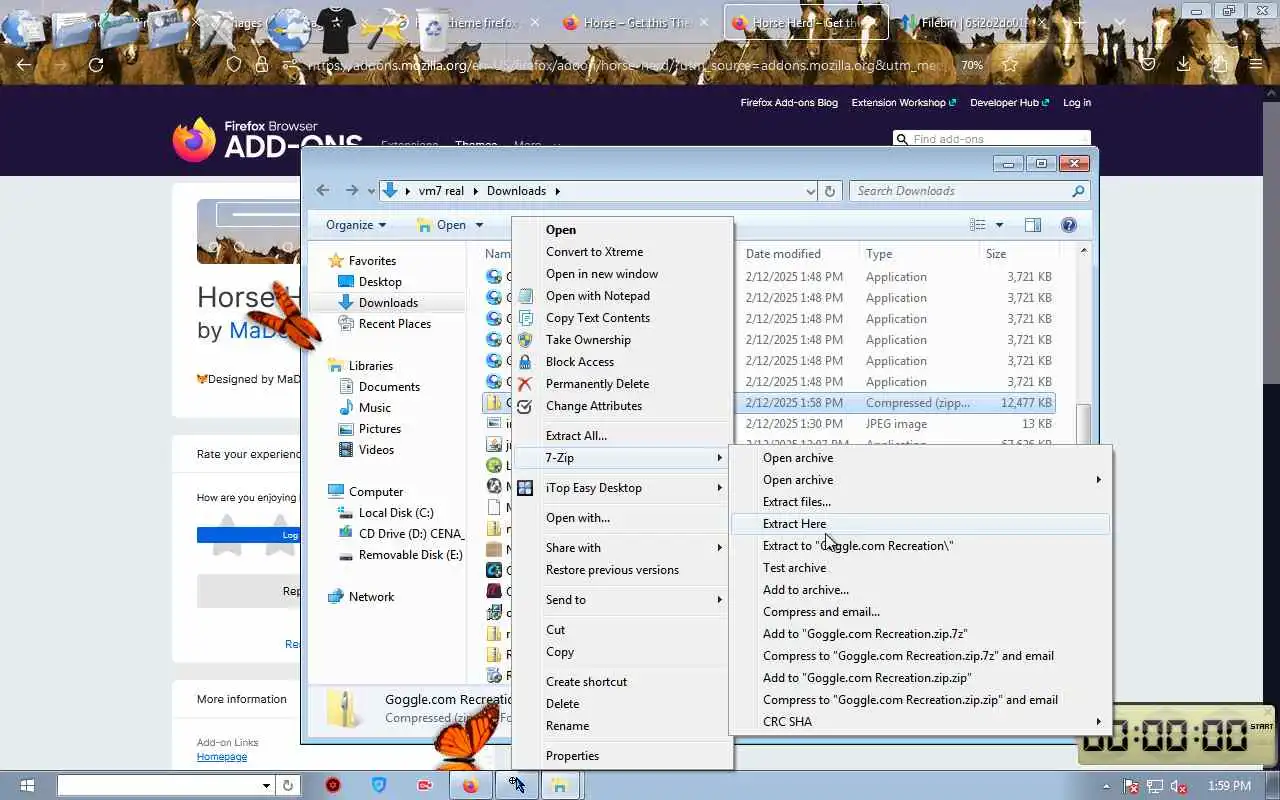Screen dimensions: 1280x800
Task: Choose Take Ownership shield entry
Action: coord(588,340)
